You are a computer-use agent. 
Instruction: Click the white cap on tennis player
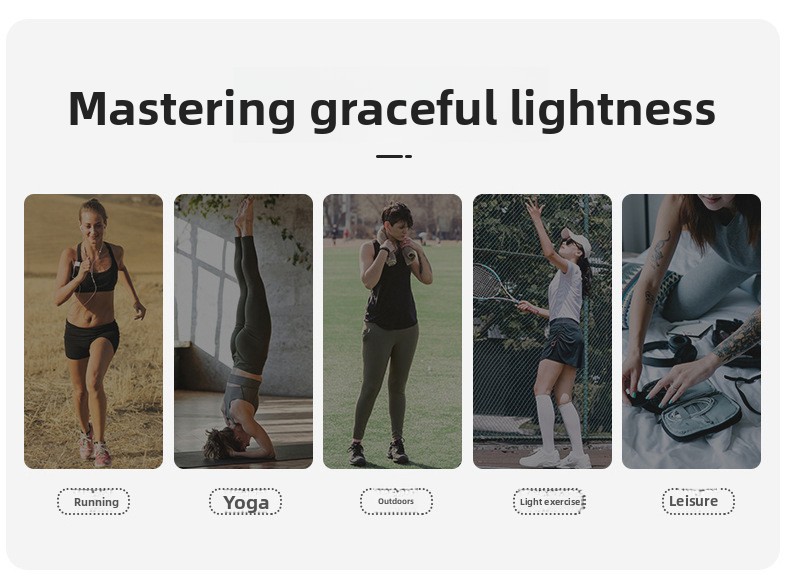578,241
